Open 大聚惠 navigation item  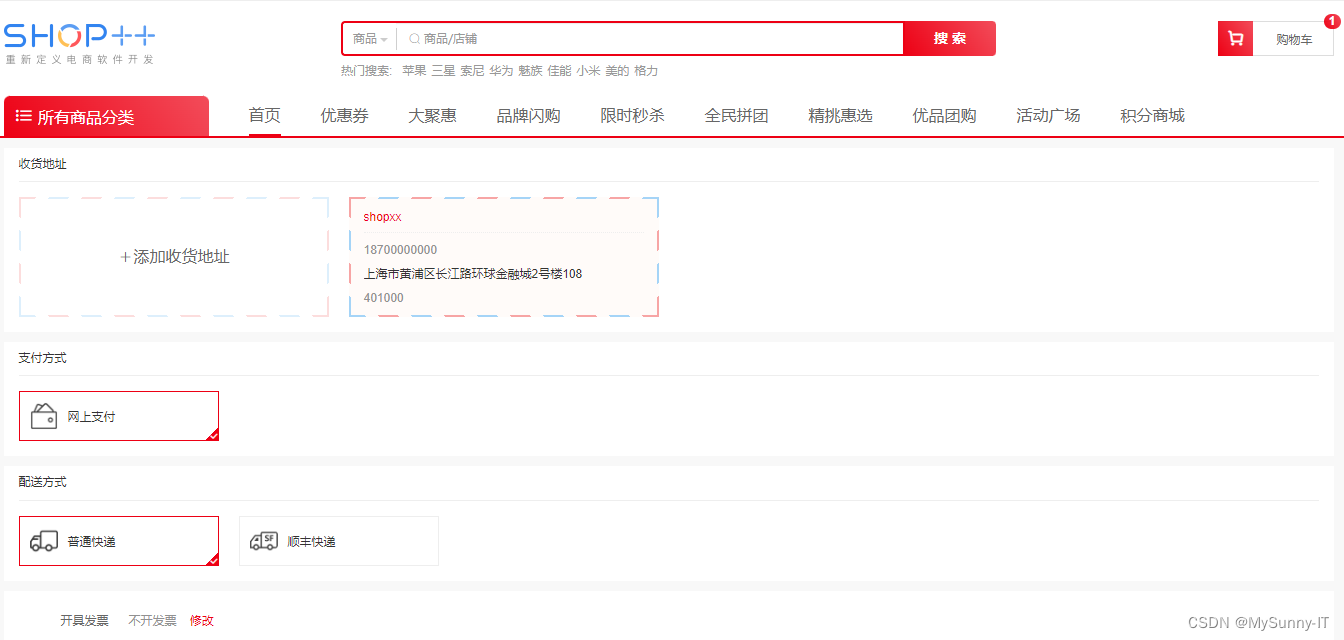(x=433, y=115)
